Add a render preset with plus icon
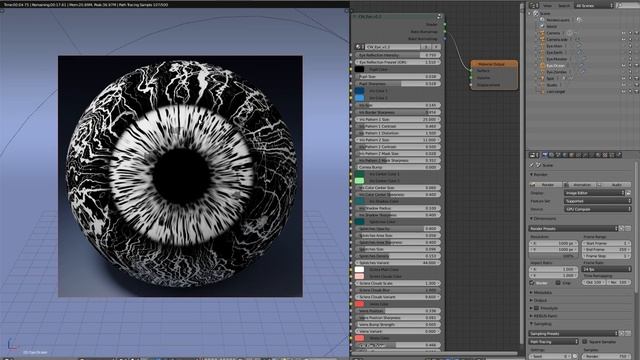Screen dimensions: 640x360 pyautogui.click(x=621, y=228)
